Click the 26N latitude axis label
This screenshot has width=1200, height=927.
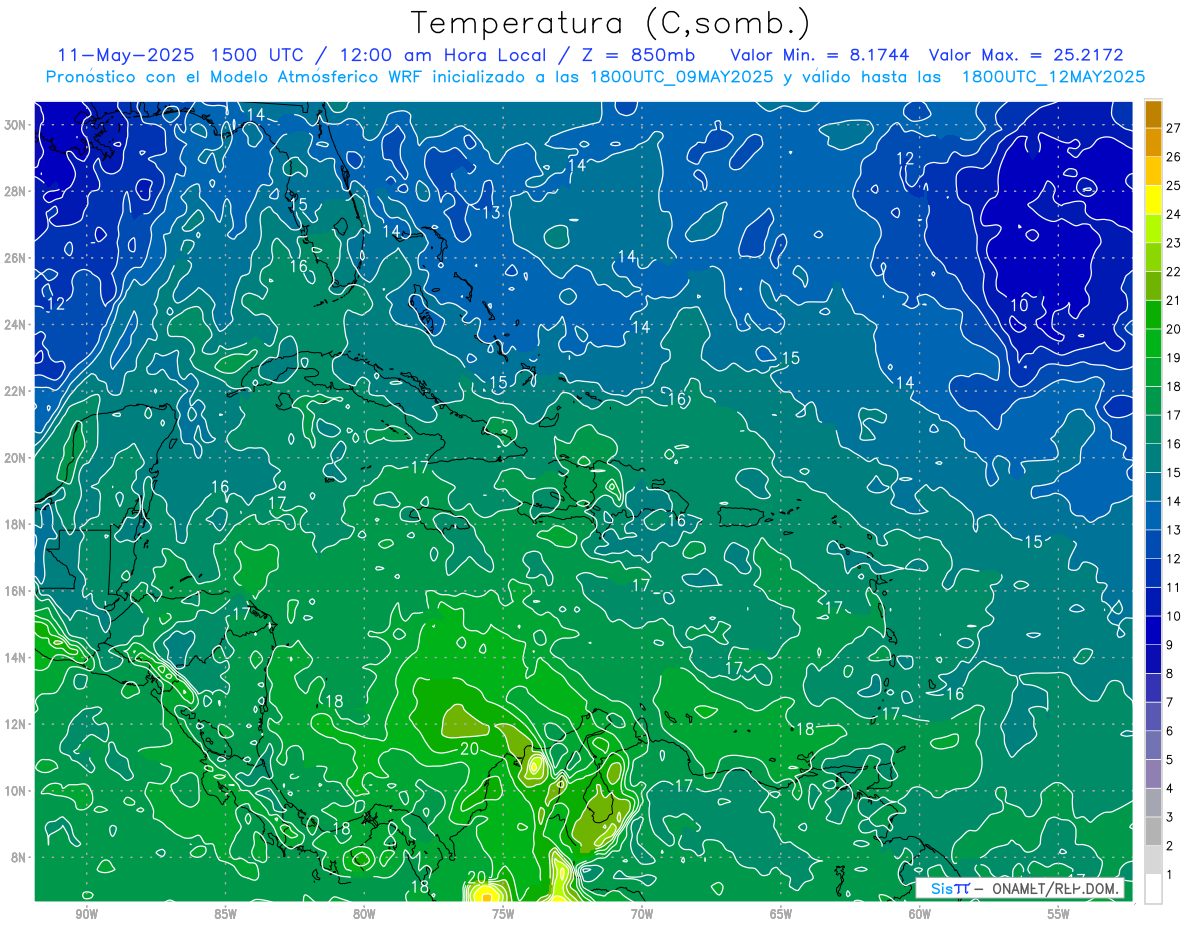(x=16, y=258)
